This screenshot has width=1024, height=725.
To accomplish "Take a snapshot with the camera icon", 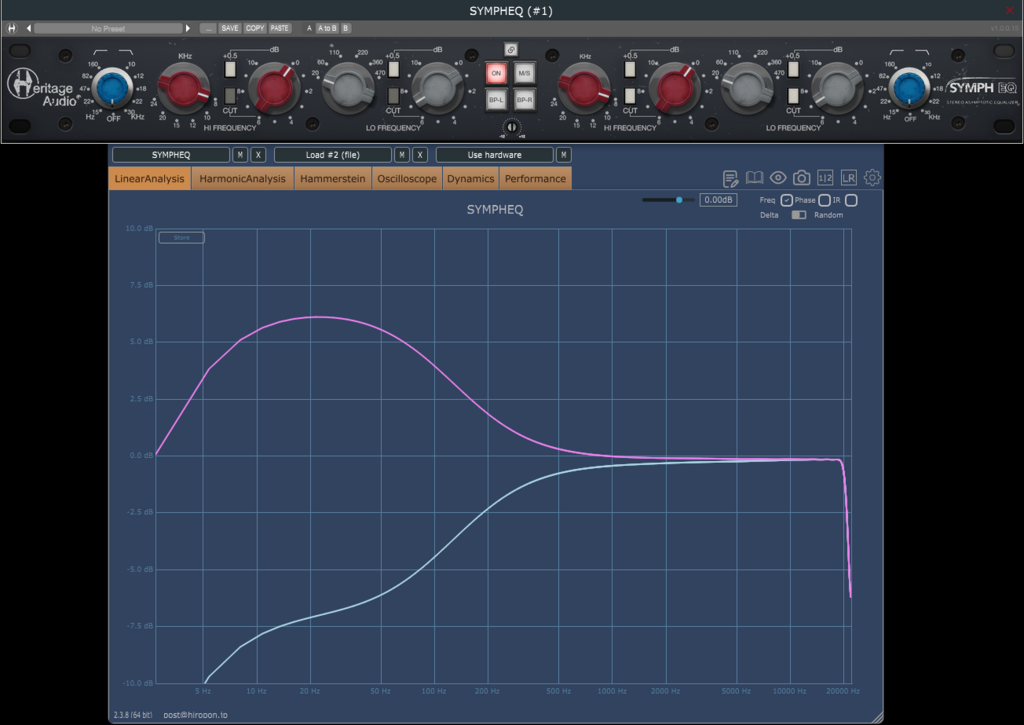I will coord(801,178).
